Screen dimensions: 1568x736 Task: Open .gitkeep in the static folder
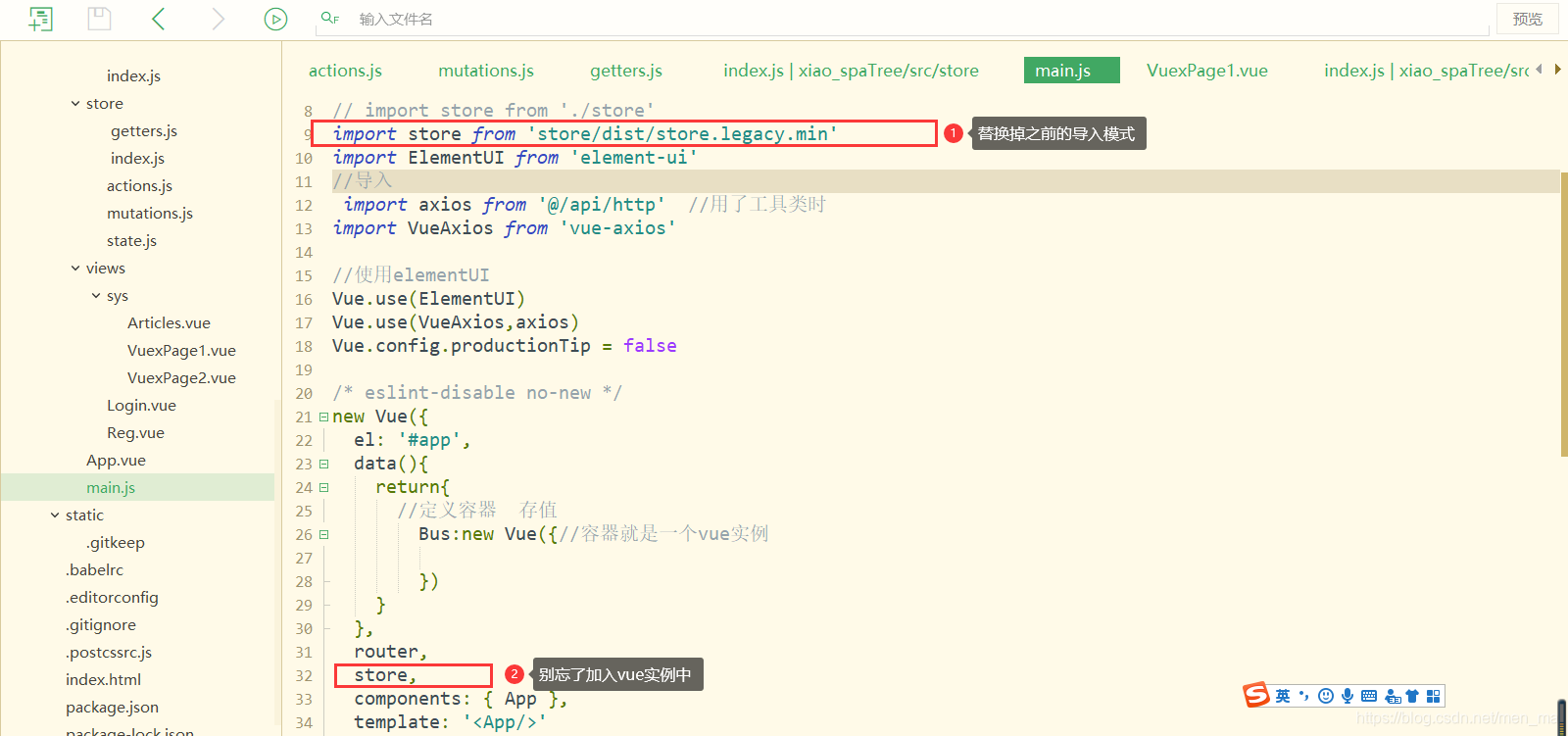[x=116, y=542]
